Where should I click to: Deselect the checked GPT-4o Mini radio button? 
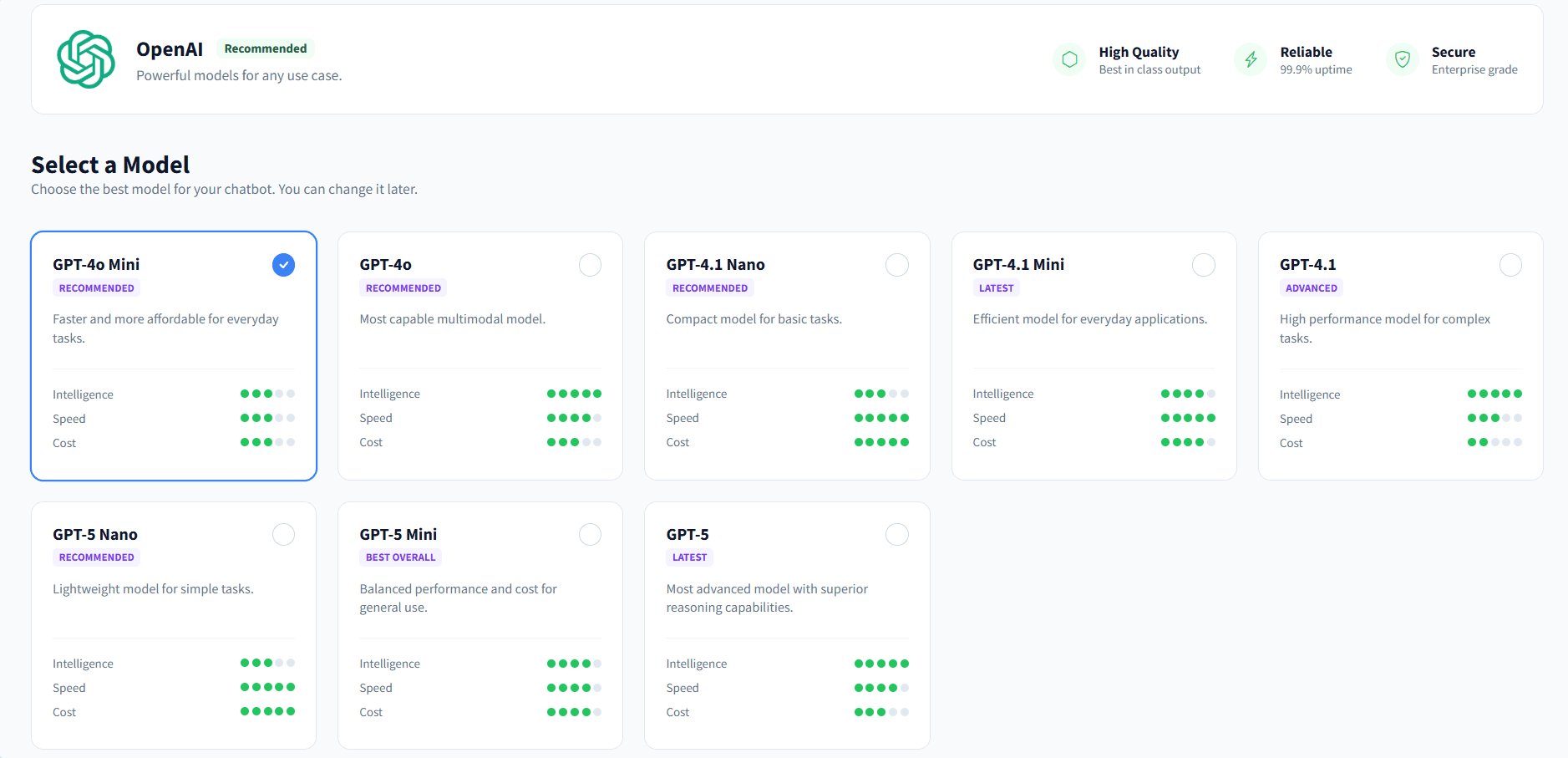click(284, 265)
